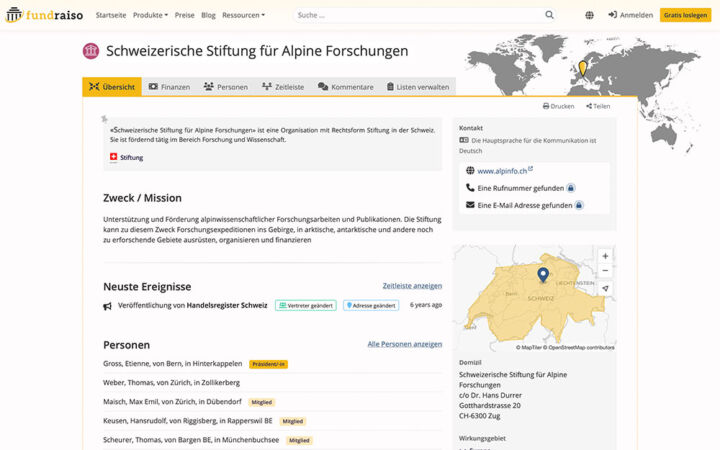The width and height of the screenshot is (720, 450).
Task: Click 'Gotthardstrasse 20' address text
Action: [489, 405]
